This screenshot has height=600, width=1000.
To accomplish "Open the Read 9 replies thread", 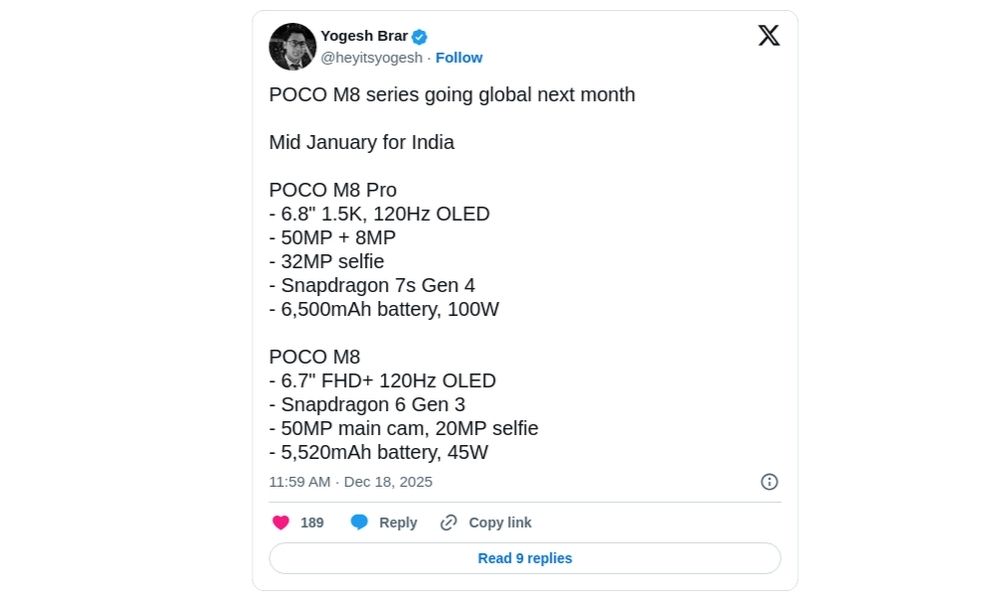I will coord(524,558).
